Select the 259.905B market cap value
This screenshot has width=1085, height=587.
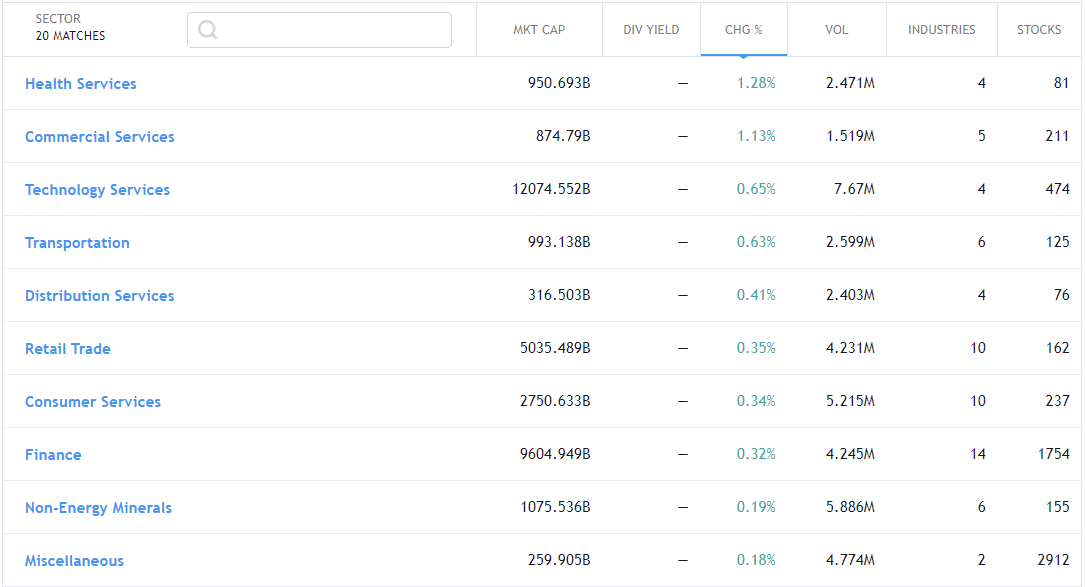(x=559, y=560)
